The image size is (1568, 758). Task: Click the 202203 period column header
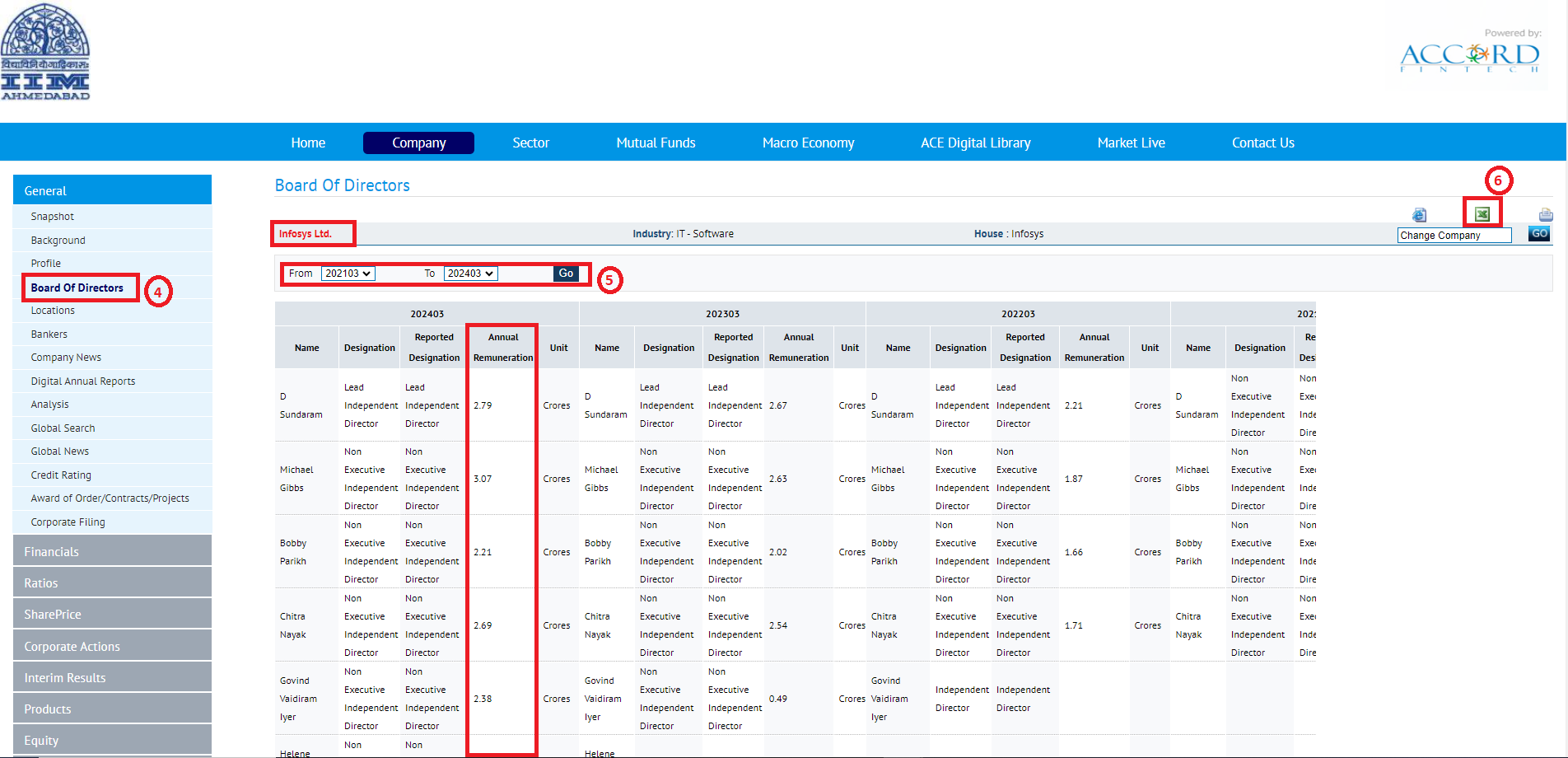coord(1018,314)
